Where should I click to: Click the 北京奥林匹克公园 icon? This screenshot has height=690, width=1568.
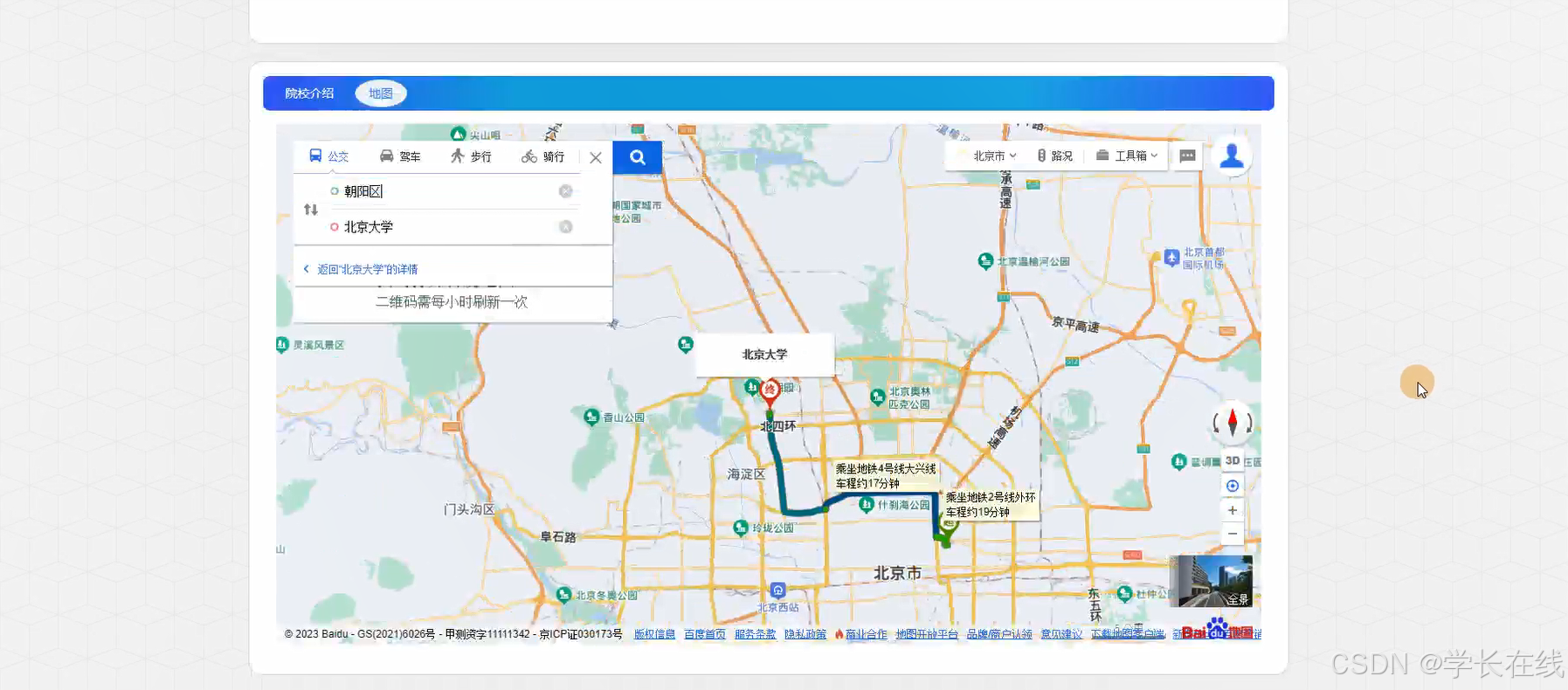coord(878,397)
